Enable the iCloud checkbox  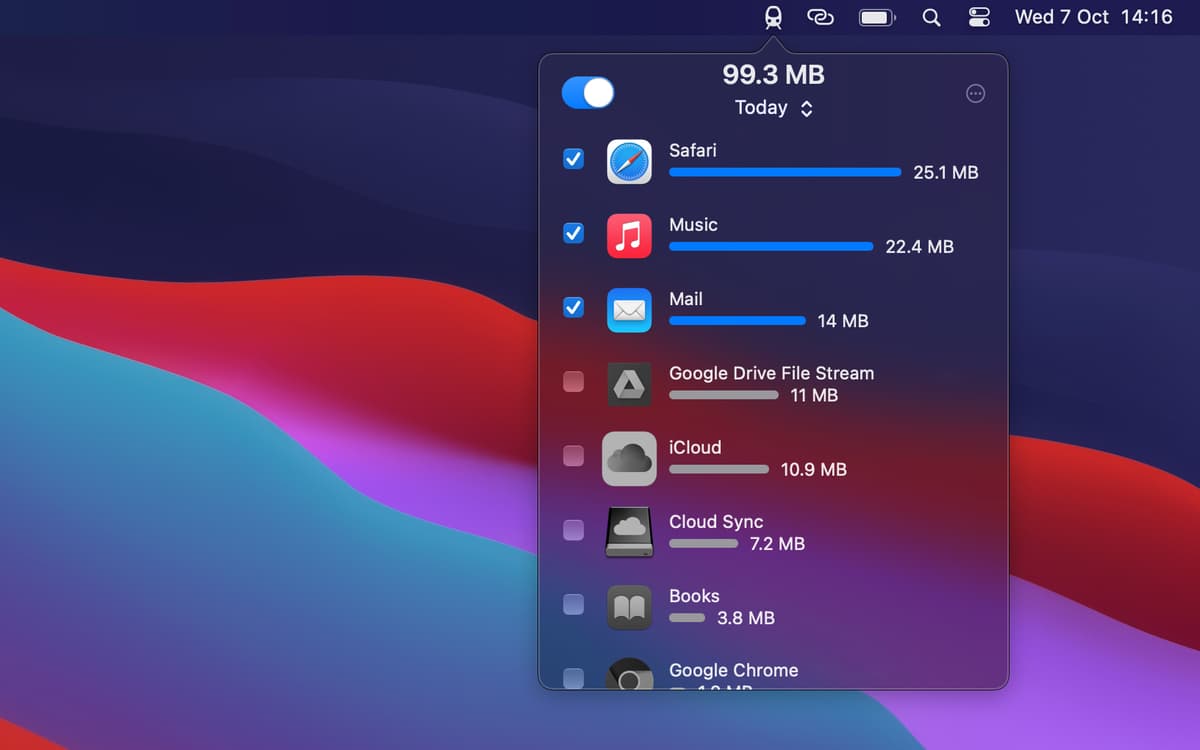tap(574, 456)
